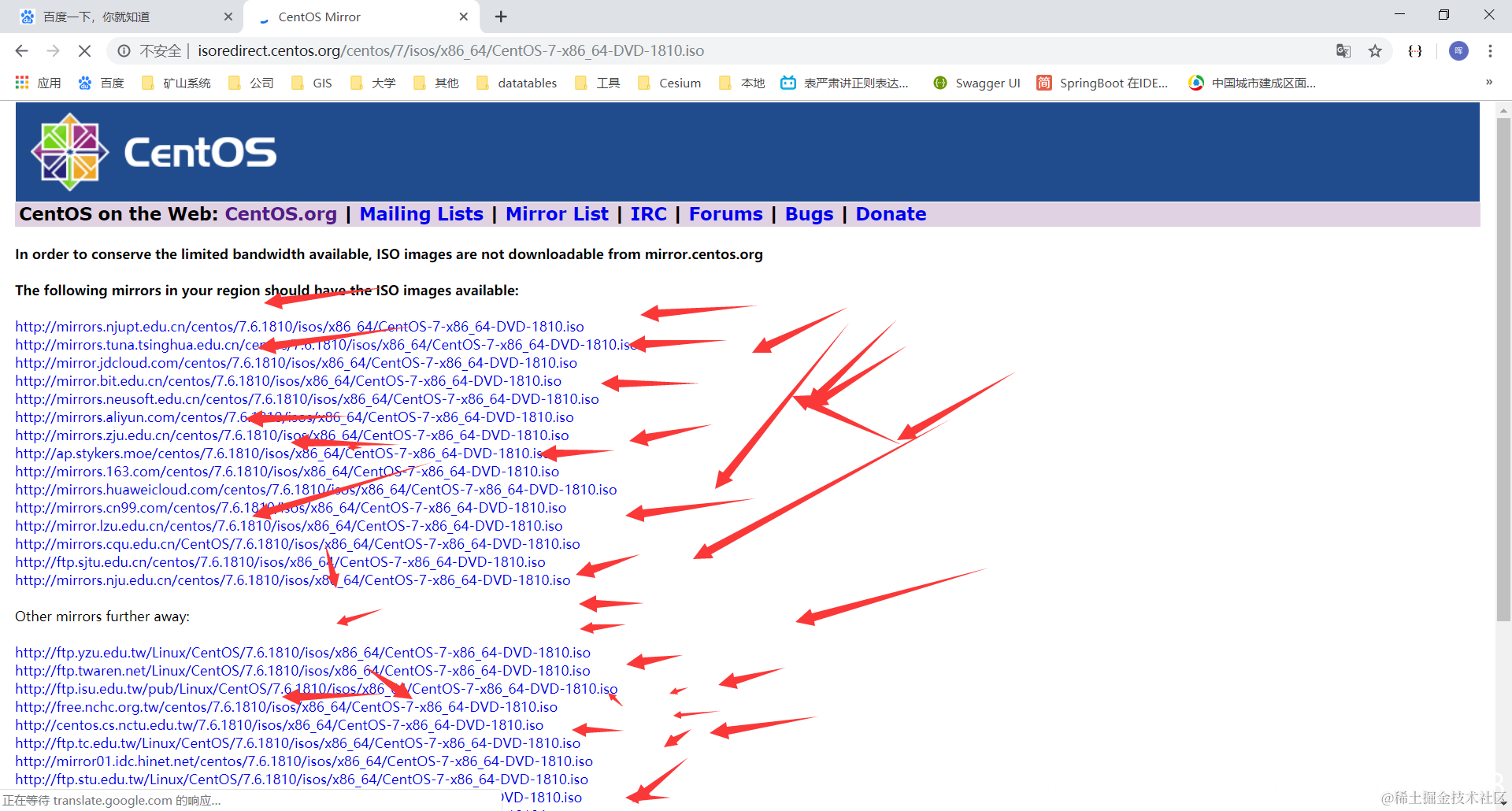1512x811 pixels.
Task: Go back to the previous page
Action: [21, 51]
